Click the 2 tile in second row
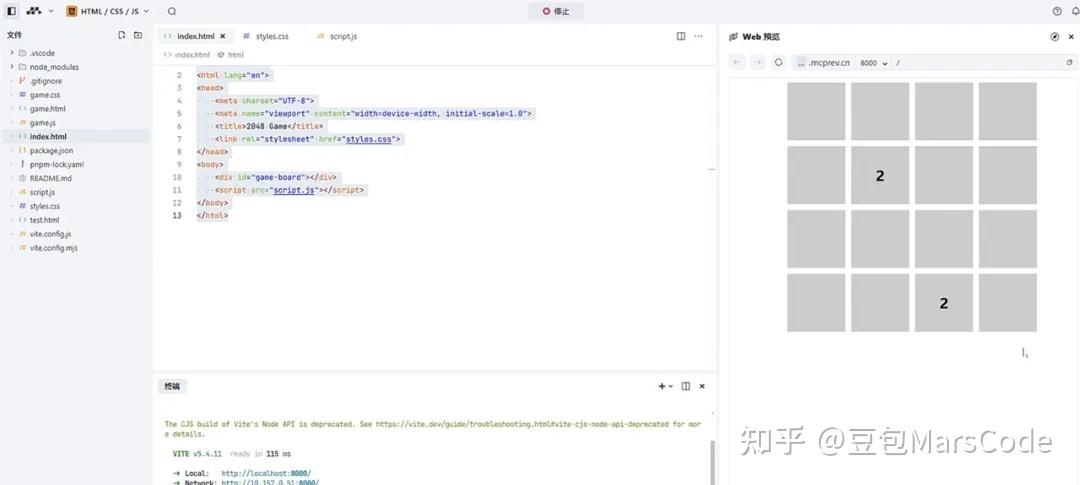This screenshot has width=1080, height=485. point(880,175)
